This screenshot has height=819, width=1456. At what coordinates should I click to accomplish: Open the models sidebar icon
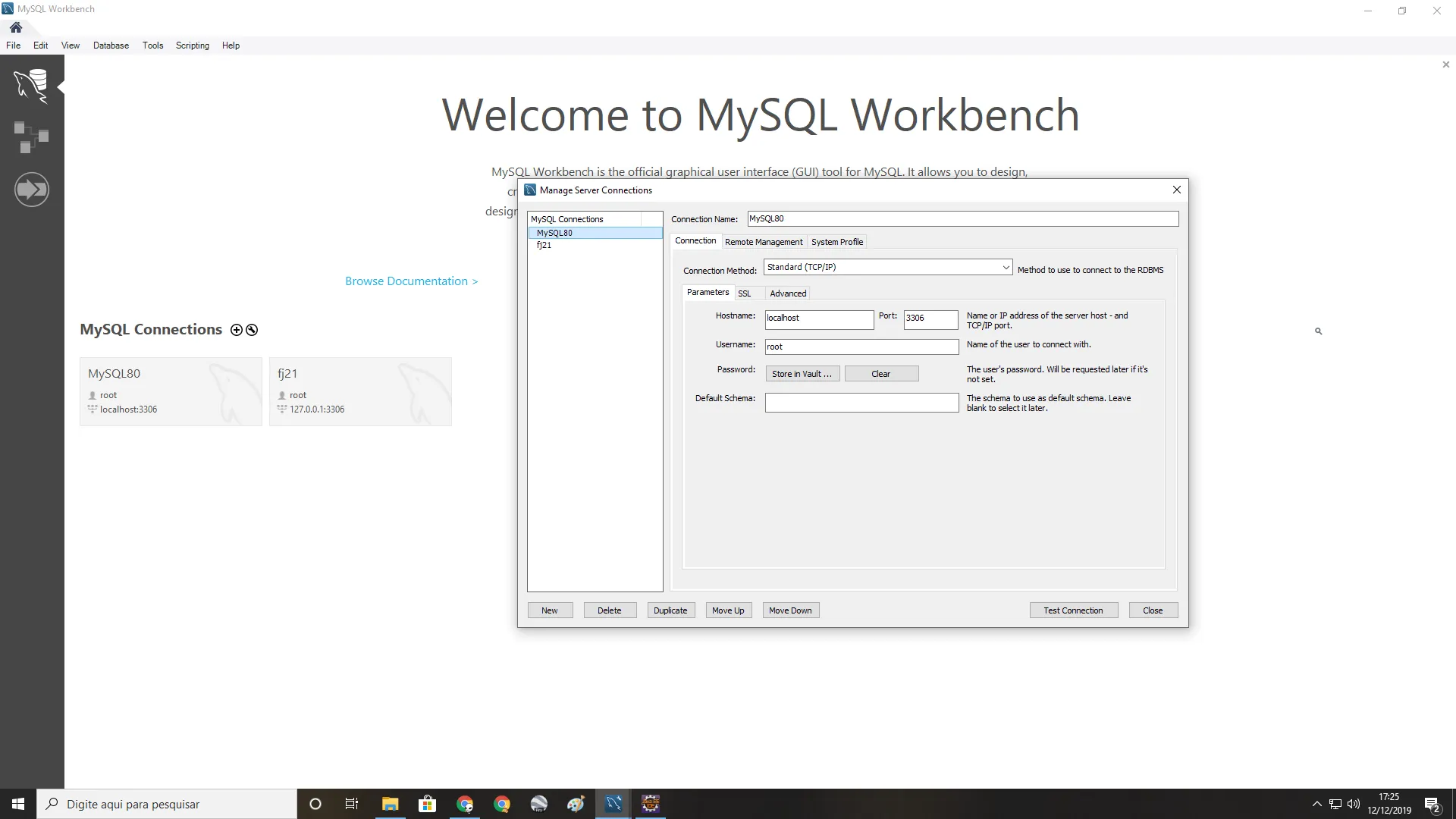coord(31,137)
